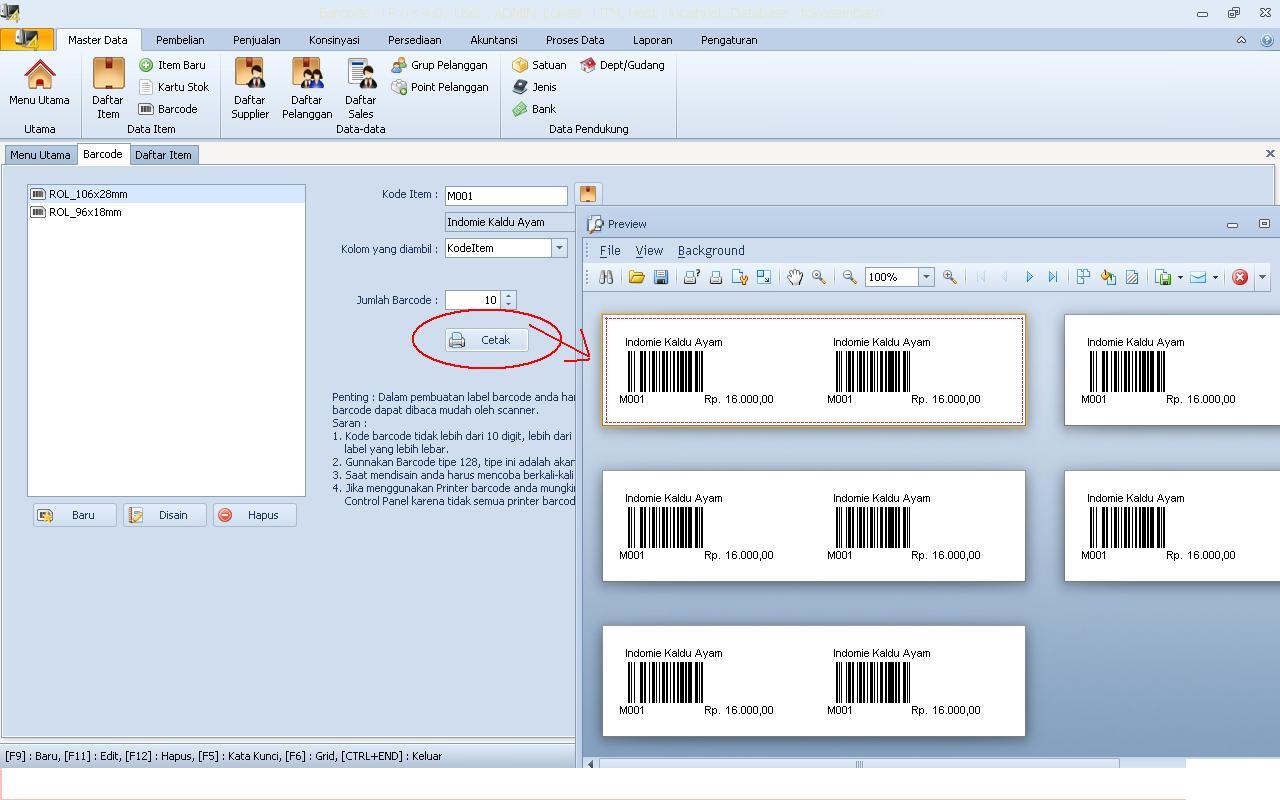The width and height of the screenshot is (1280, 800).
Task: Open Daftar Supplier ribbon icon
Action: [250, 88]
